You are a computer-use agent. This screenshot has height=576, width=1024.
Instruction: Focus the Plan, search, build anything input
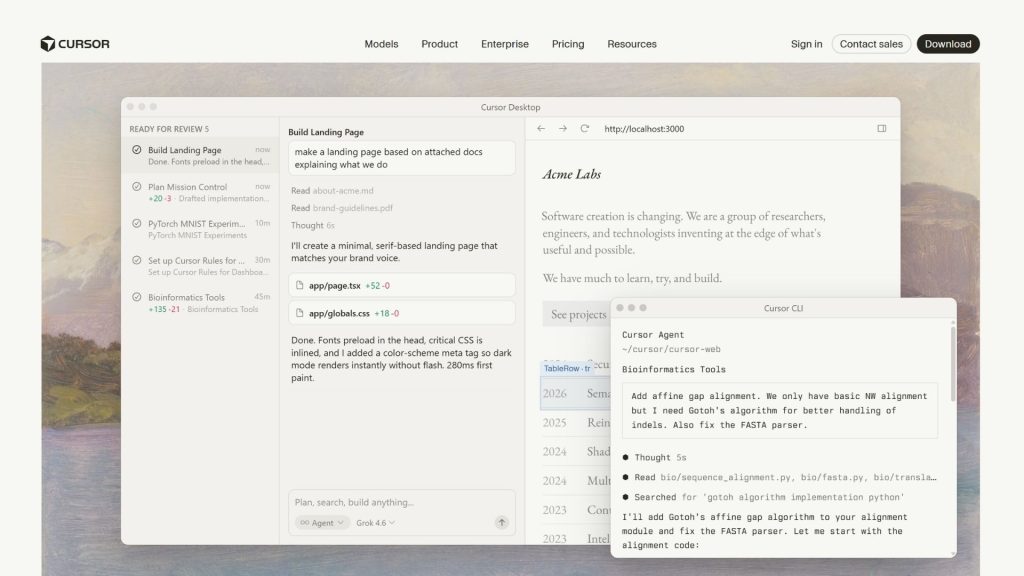[402, 502]
